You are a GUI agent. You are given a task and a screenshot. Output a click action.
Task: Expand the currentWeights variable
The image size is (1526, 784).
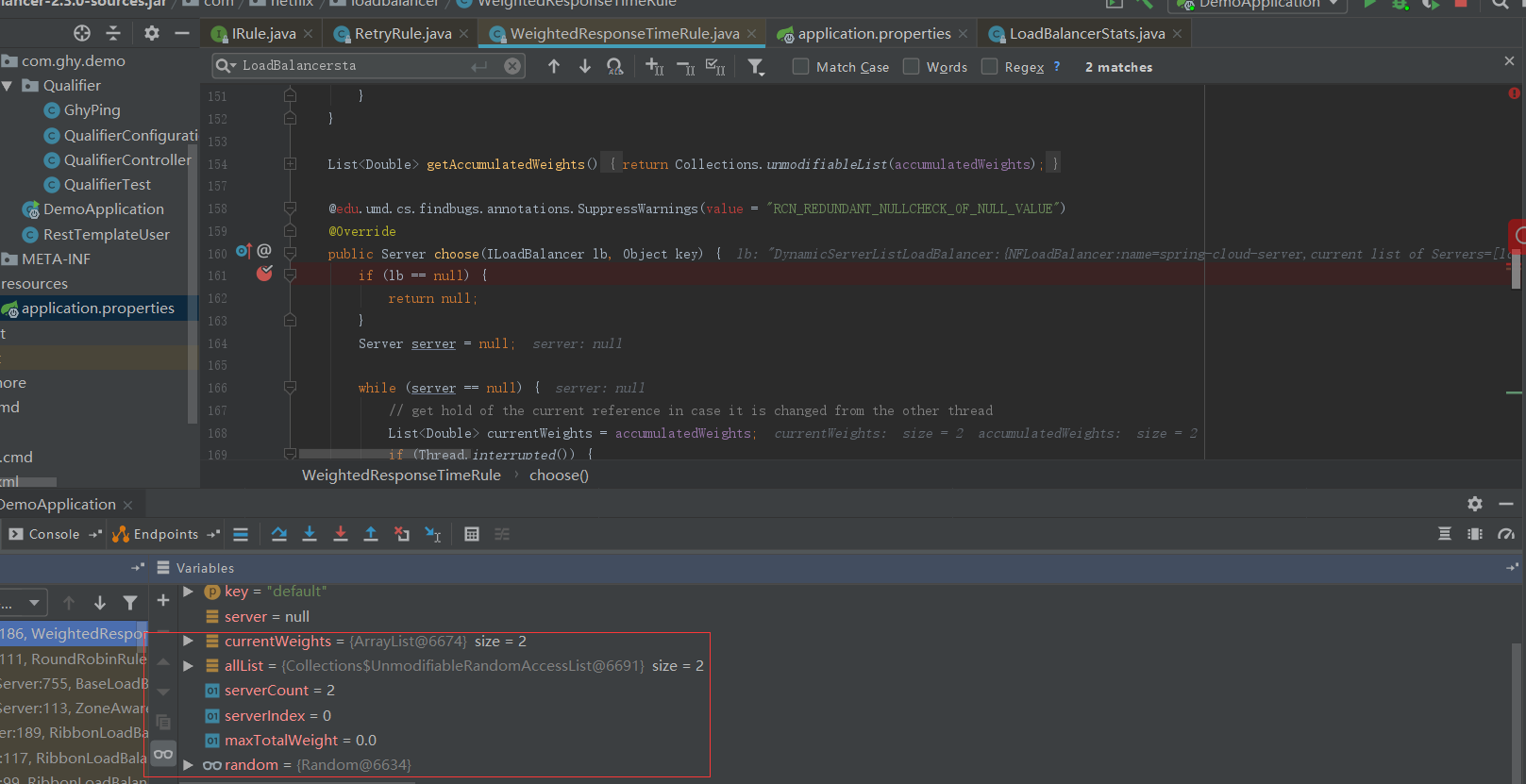(x=188, y=641)
